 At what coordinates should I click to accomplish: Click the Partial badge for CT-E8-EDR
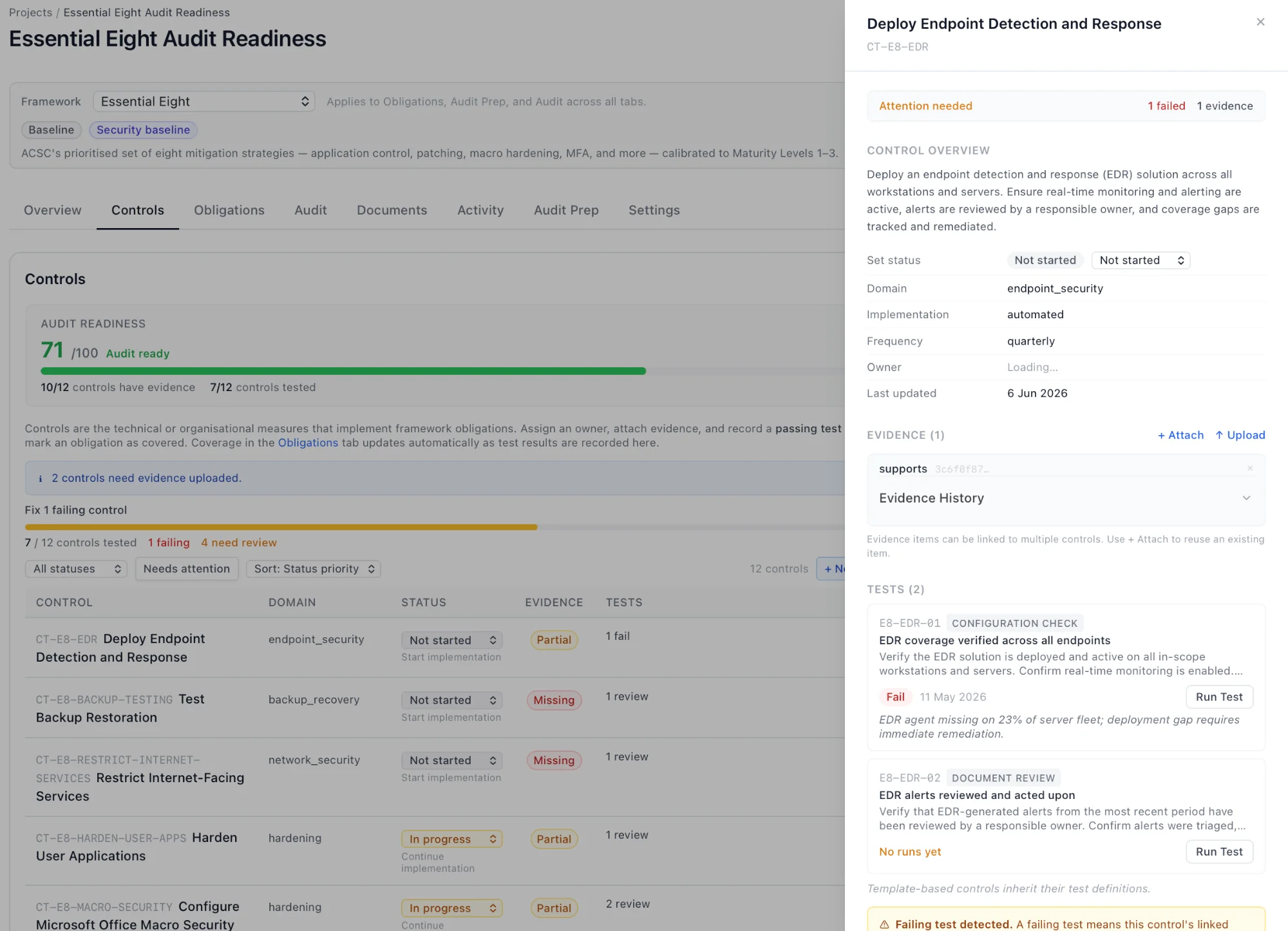(x=554, y=640)
